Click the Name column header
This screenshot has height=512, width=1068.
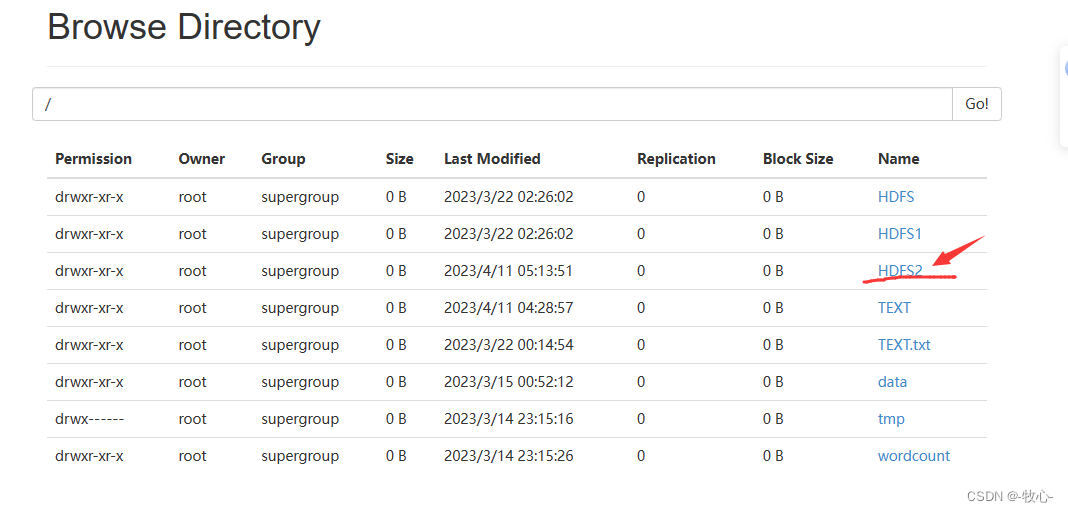click(x=898, y=159)
